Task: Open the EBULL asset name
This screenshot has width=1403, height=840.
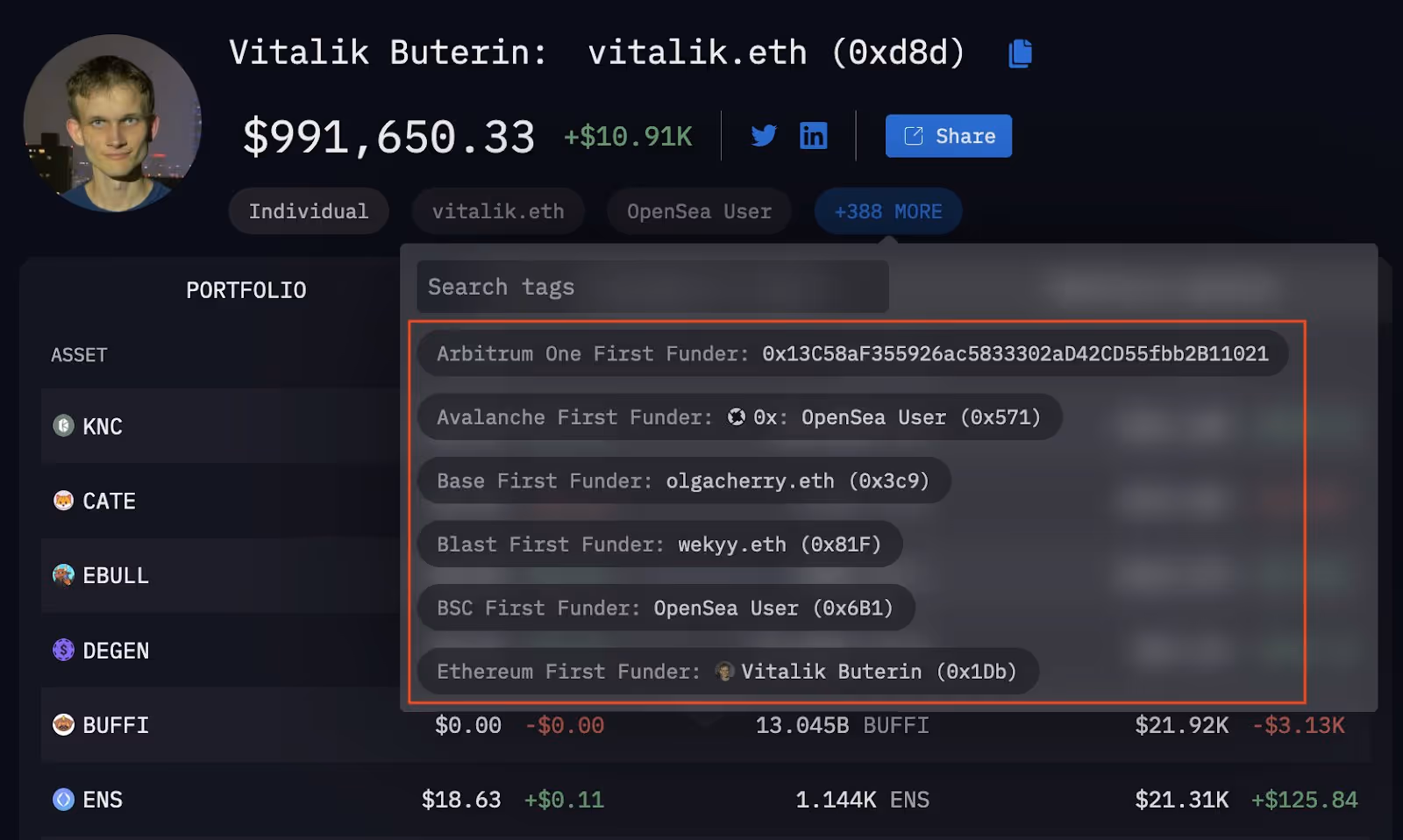Action: tap(116, 576)
